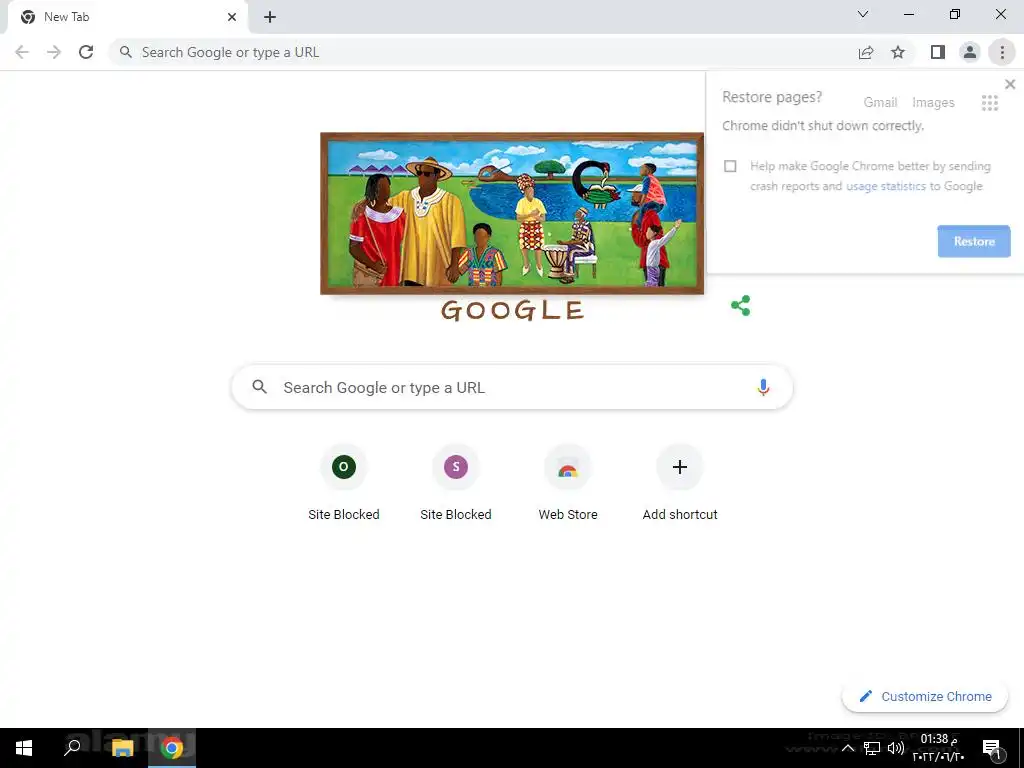This screenshot has height=768, width=1024.
Task: Open the volume tray icon
Action: pyautogui.click(x=895, y=748)
